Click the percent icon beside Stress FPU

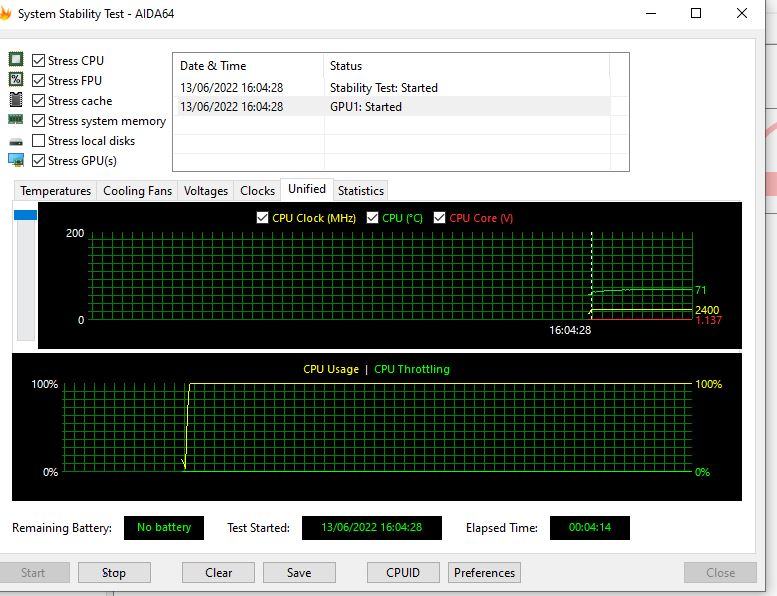click(16, 79)
